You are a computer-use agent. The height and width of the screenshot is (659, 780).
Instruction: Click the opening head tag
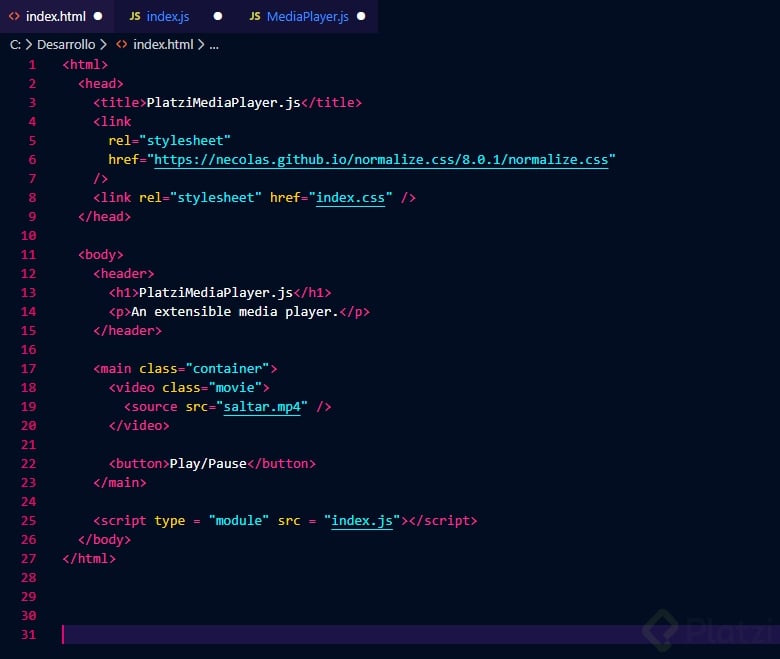pos(100,84)
